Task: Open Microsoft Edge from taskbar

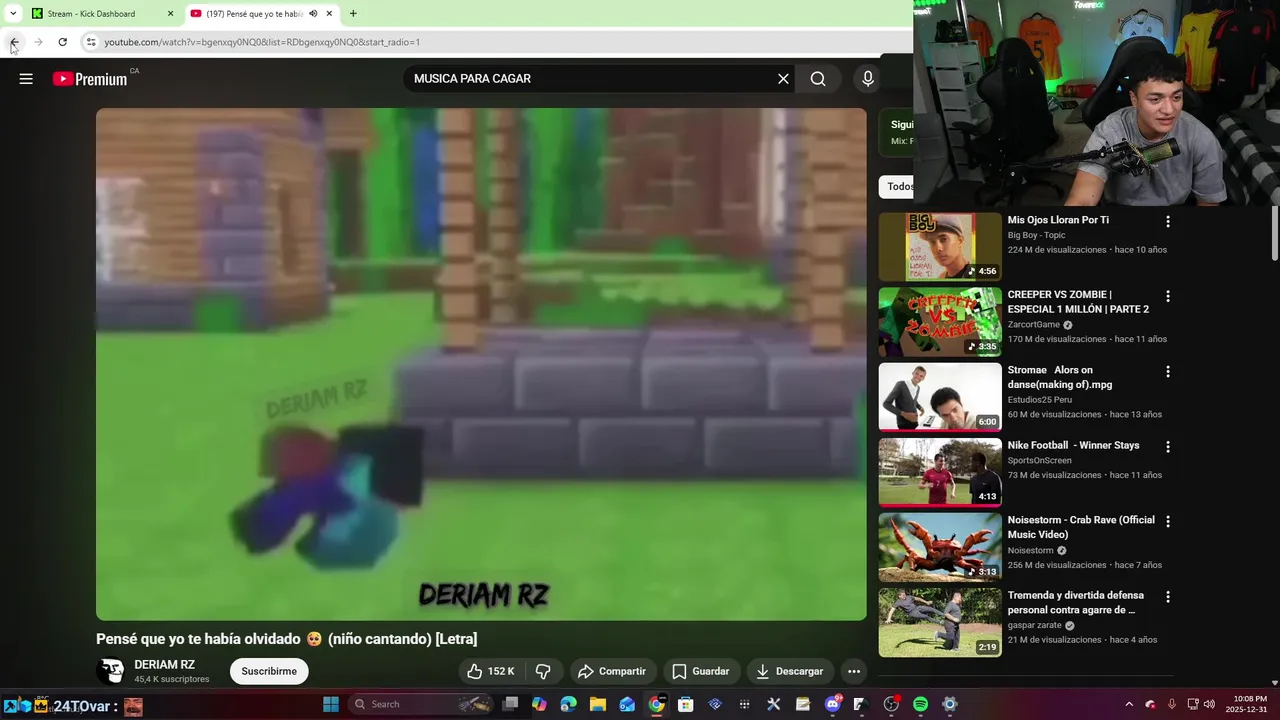Action: pos(568,704)
